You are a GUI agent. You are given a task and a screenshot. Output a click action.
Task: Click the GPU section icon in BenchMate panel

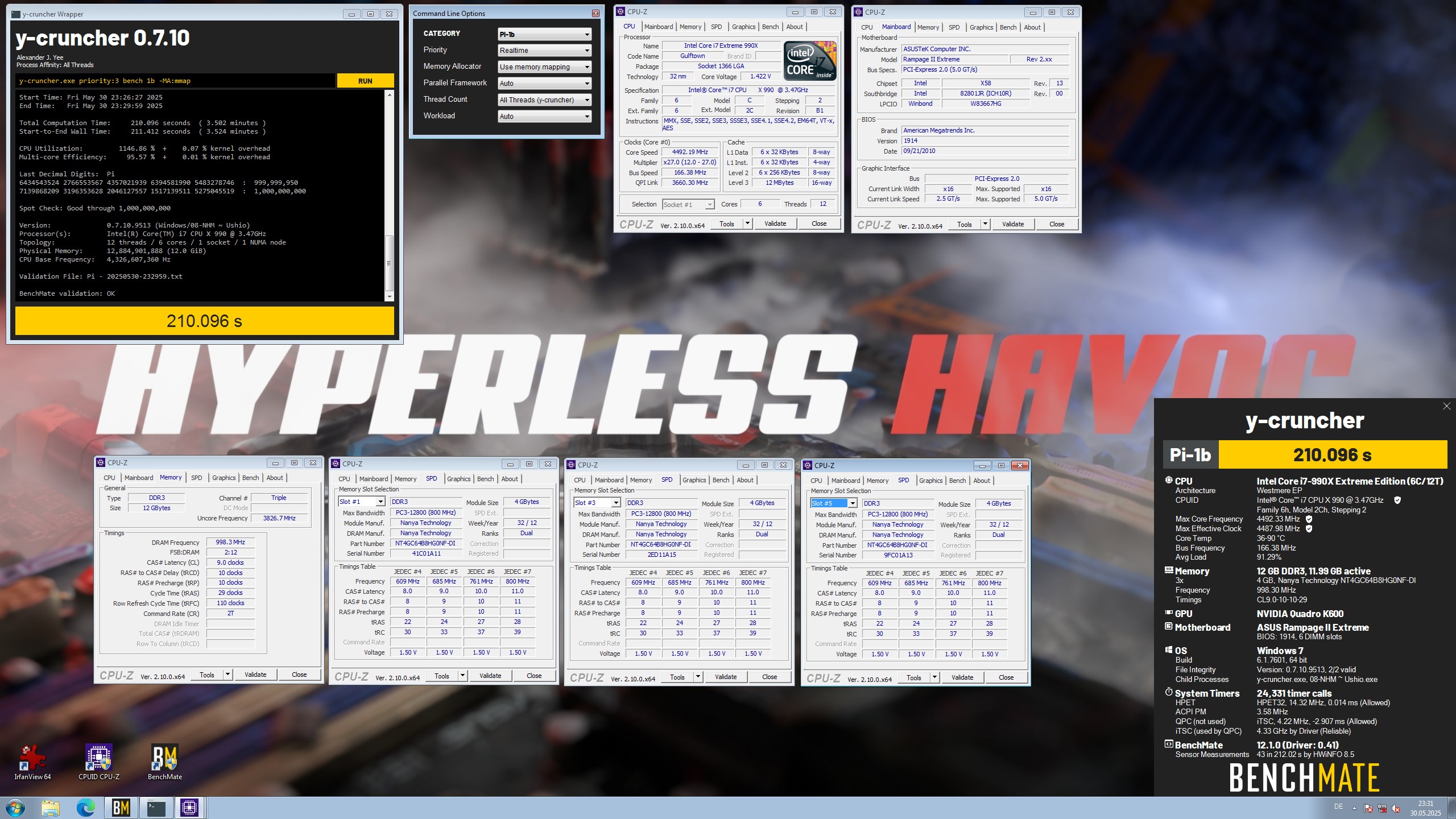point(1169,613)
